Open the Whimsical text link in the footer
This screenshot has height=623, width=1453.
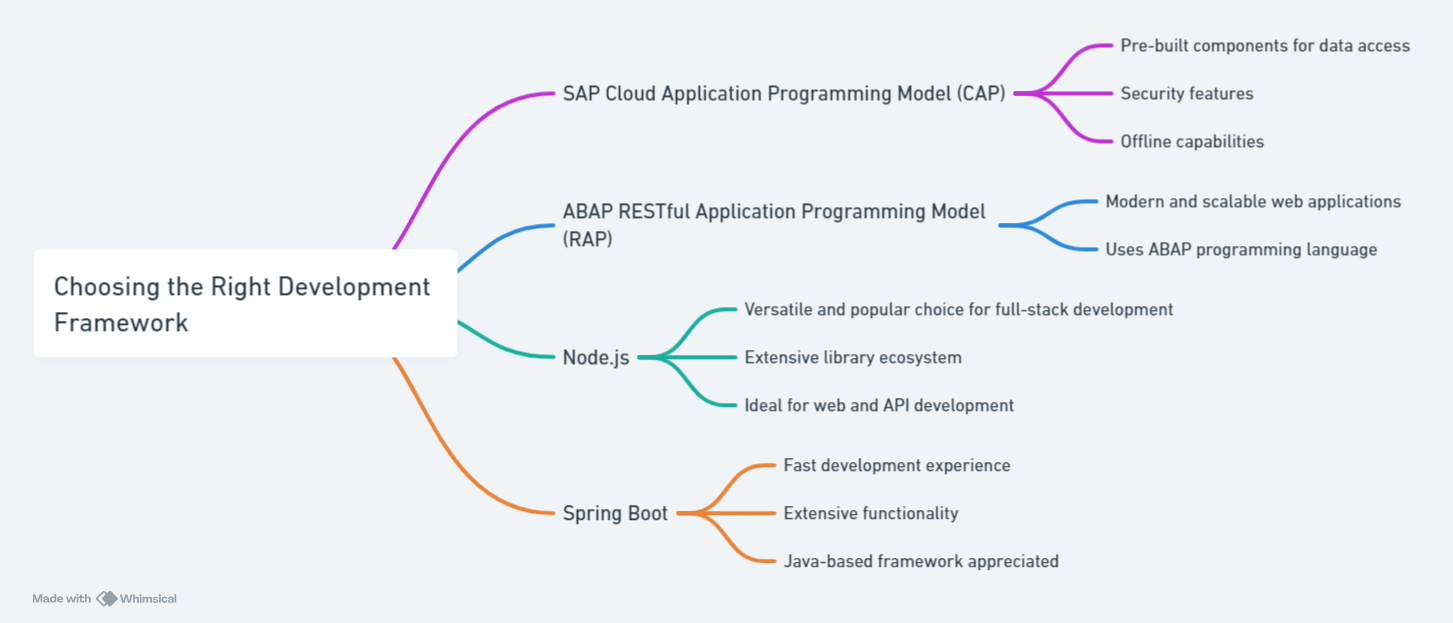click(x=148, y=599)
